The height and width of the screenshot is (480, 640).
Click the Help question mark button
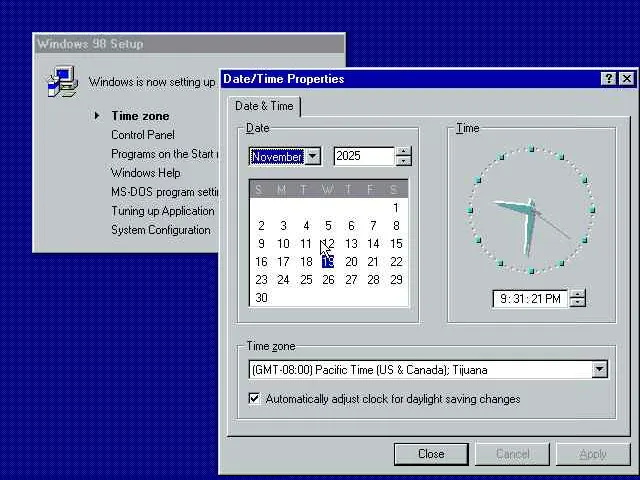(x=608, y=78)
